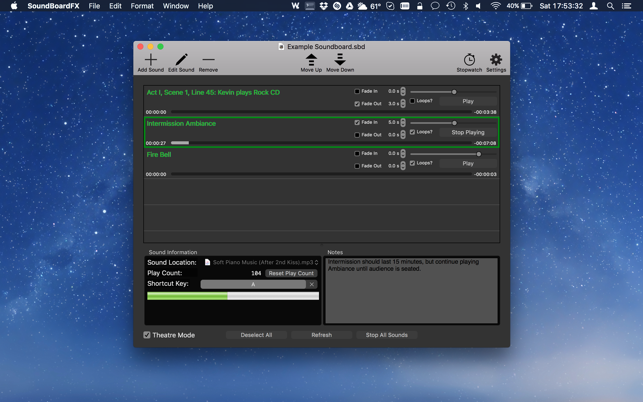The width and height of the screenshot is (643, 402).
Task: Click the Refresh button
Action: tap(322, 335)
